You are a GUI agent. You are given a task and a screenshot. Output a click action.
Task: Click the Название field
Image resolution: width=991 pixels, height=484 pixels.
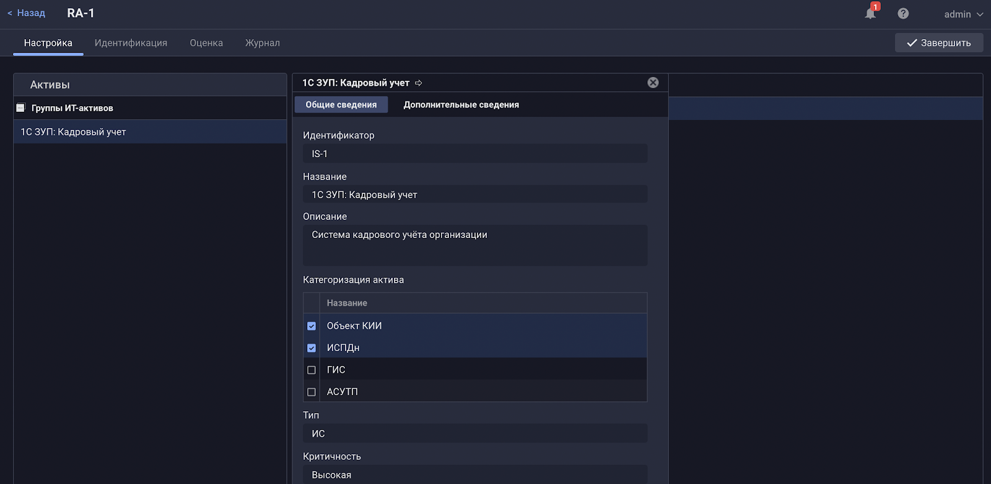[x=475, y=195]
